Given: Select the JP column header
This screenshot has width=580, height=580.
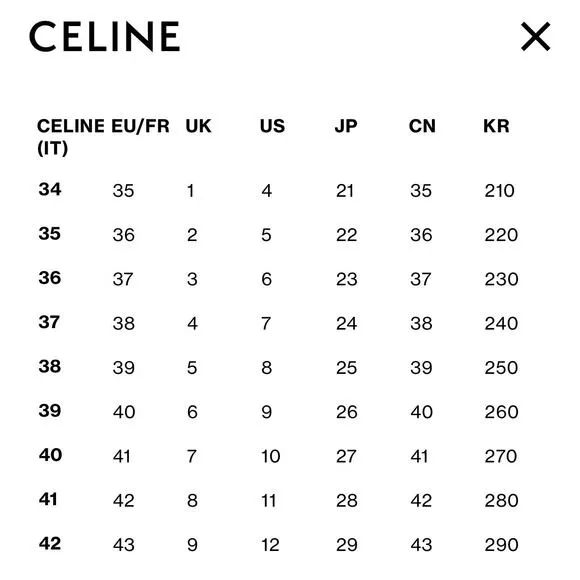Looking at the screenshot, I should [x=346, y=126].
